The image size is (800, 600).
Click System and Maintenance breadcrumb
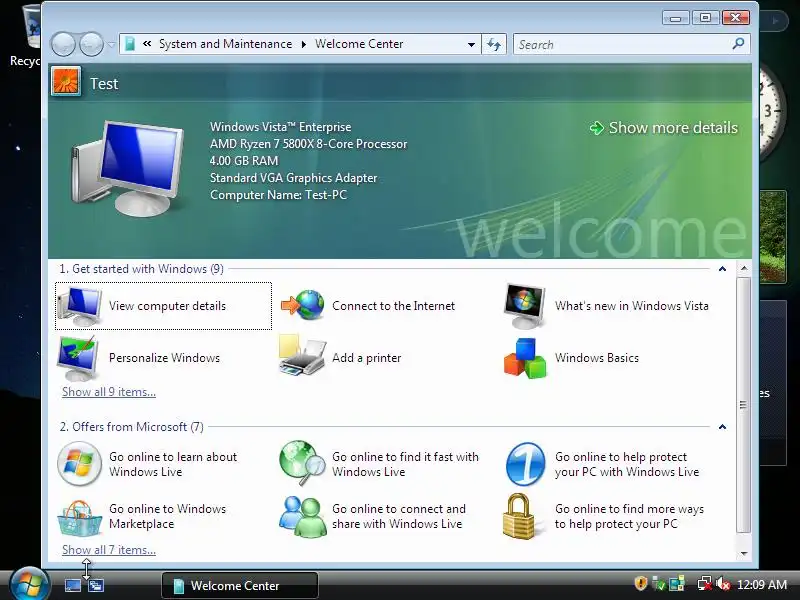point(226,44)
